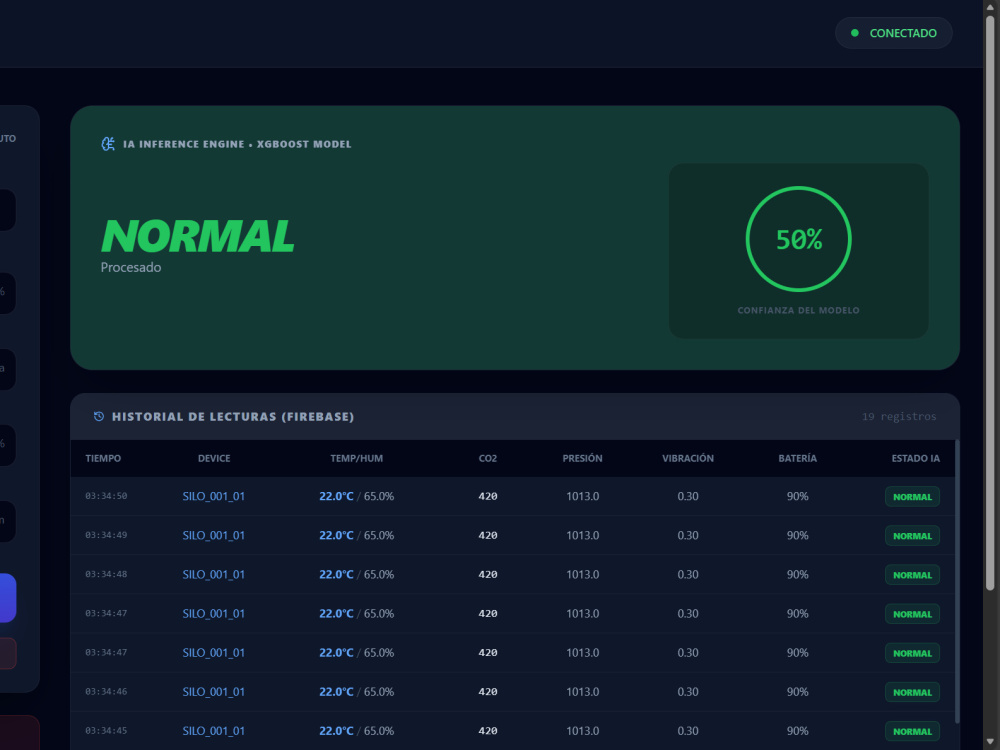Click the 0.30 vibration in the 03:34:46 row
The image size is (1000, 750).
click(688, 692)
